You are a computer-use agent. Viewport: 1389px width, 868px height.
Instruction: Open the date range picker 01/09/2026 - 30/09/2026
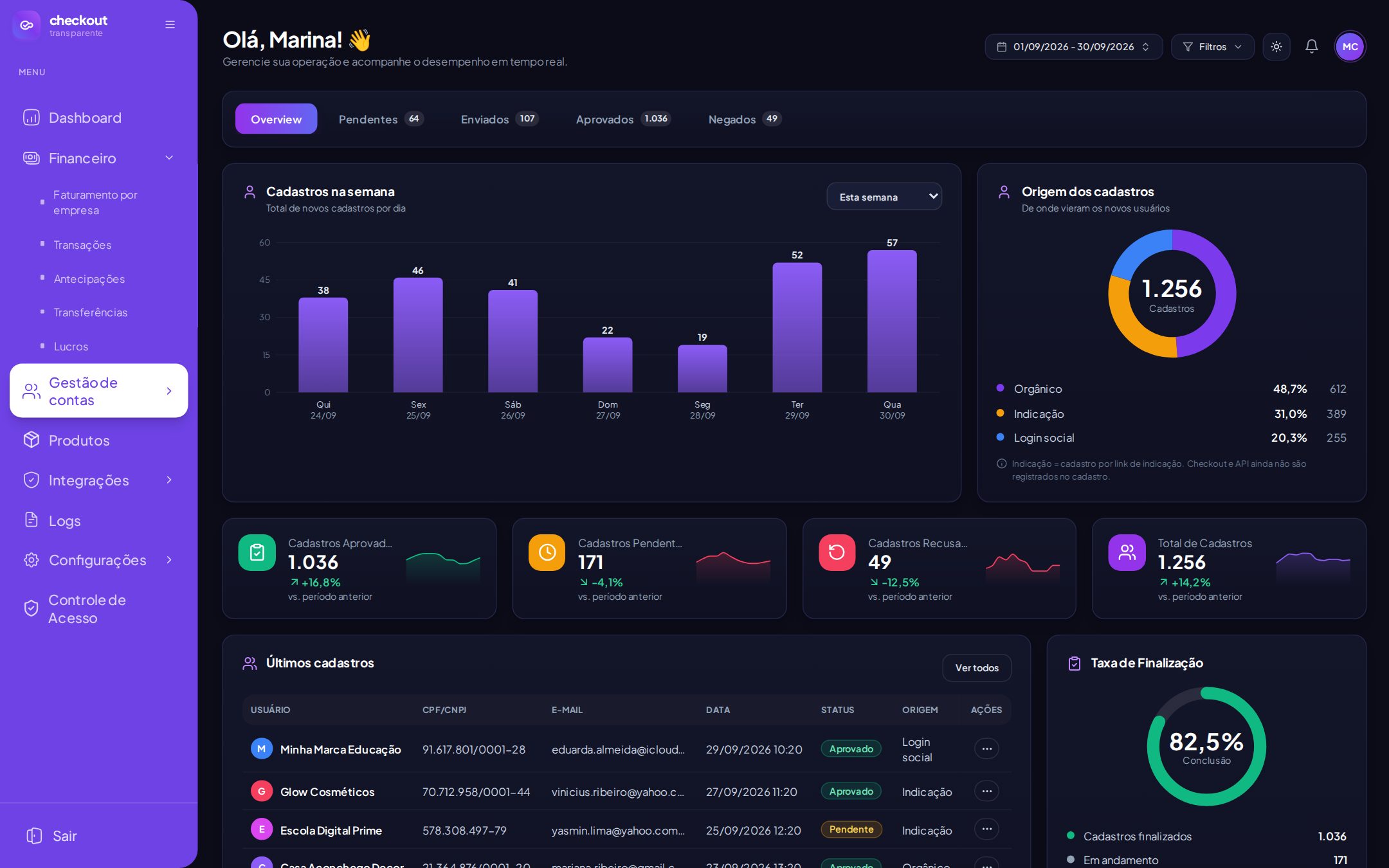point(1073,47)
